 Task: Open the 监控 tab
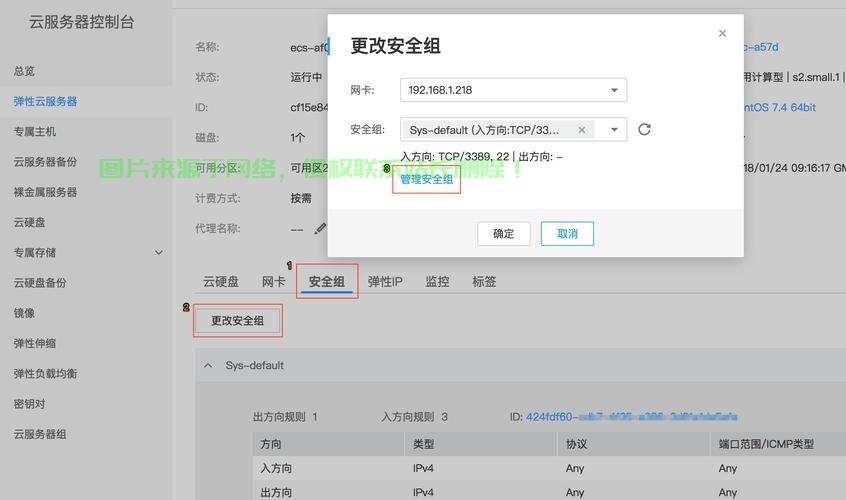(x=437, y=282)
